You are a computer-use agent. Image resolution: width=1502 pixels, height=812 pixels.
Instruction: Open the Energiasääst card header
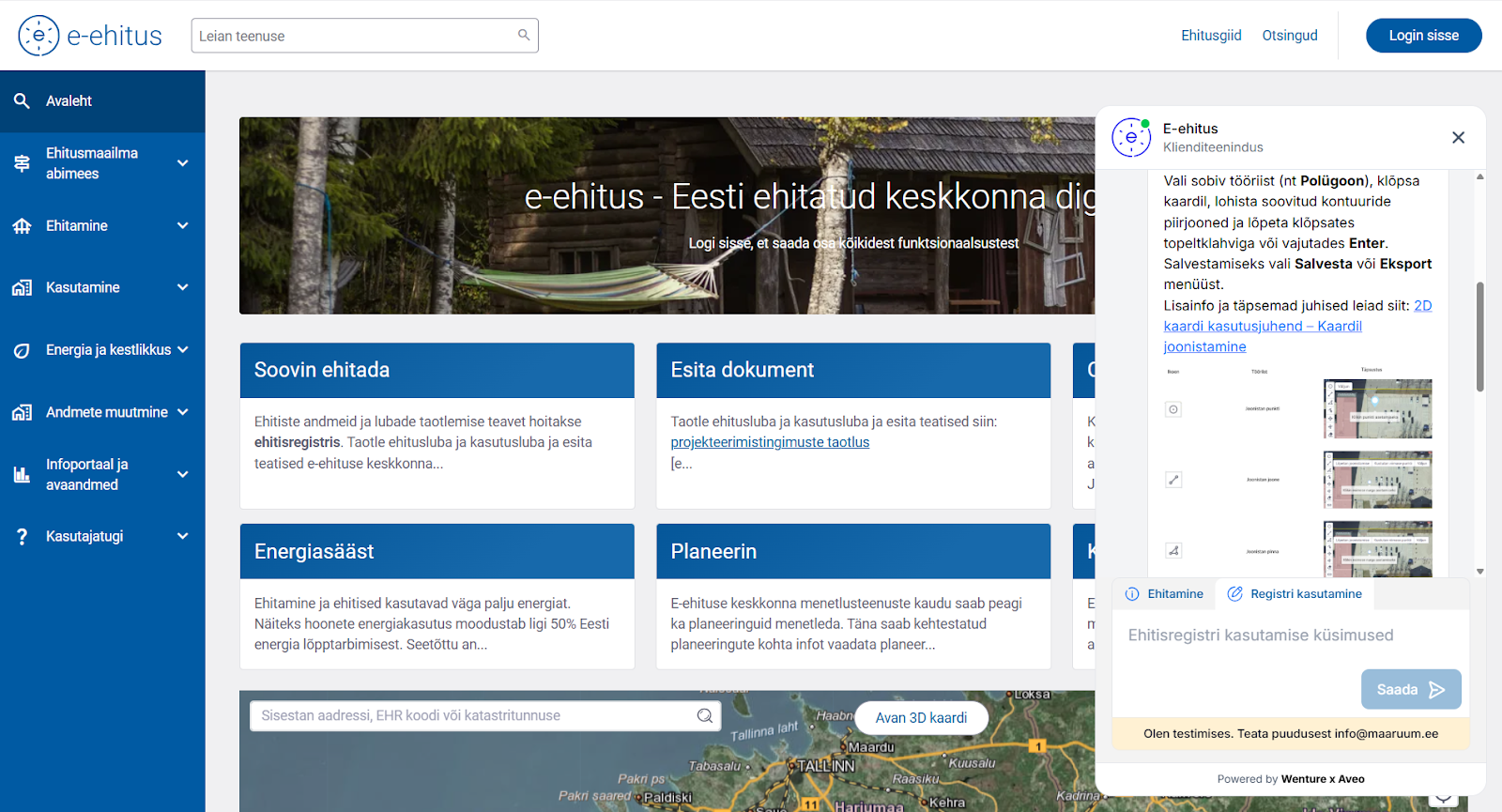pos(437,551)
